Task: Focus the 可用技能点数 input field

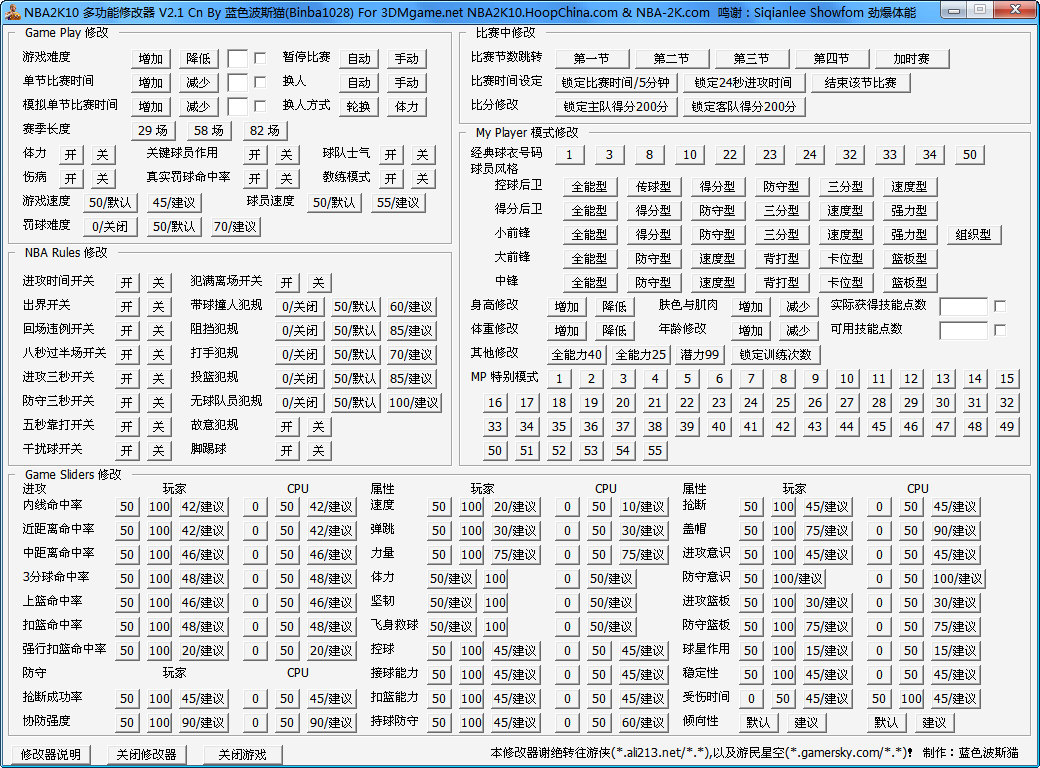Action: point(963,330)
